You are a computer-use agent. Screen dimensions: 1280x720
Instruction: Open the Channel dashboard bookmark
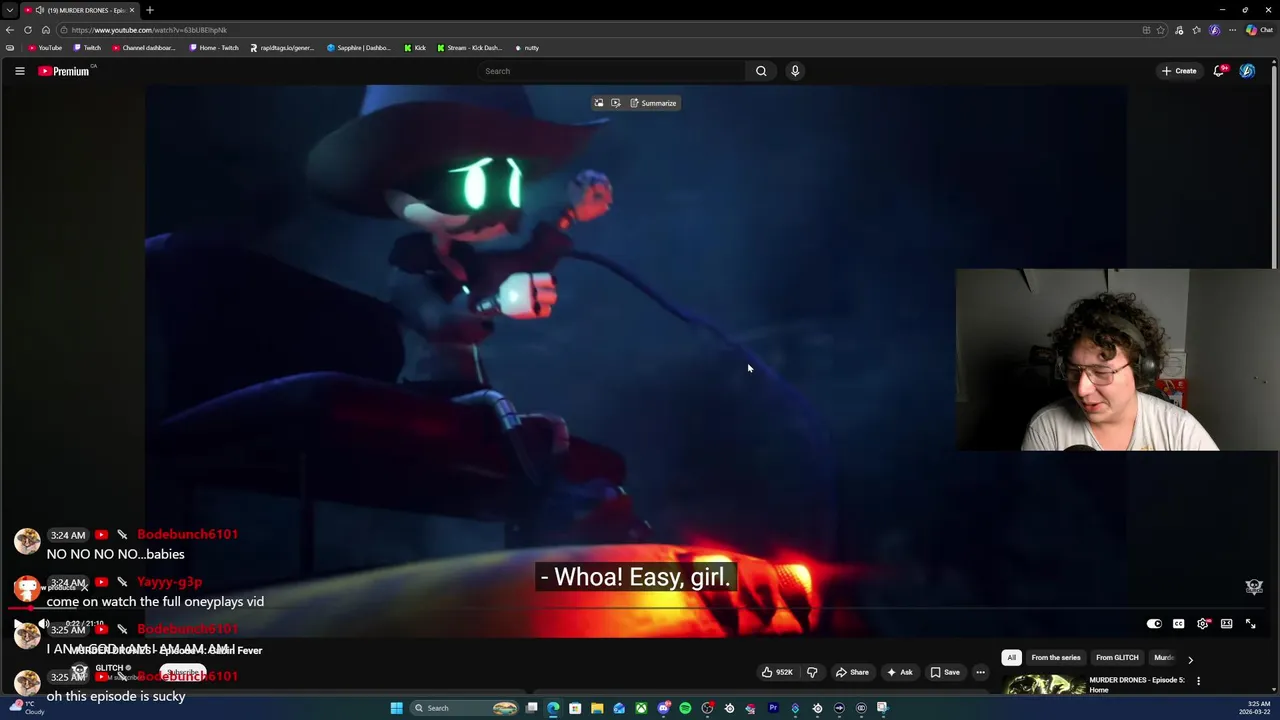143,48
